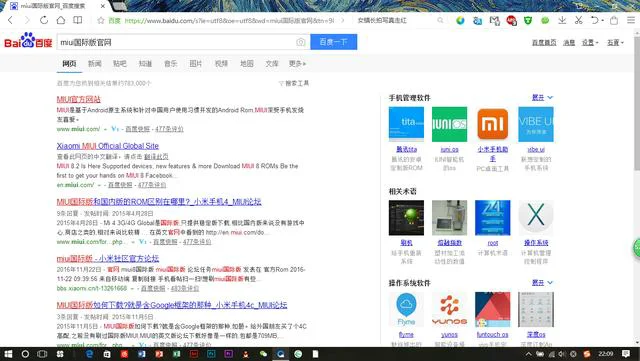Open the orange MI 小米手机助手 thumbnail
Viewport: 640px width, 361px height.
click(x=493, y=124)
